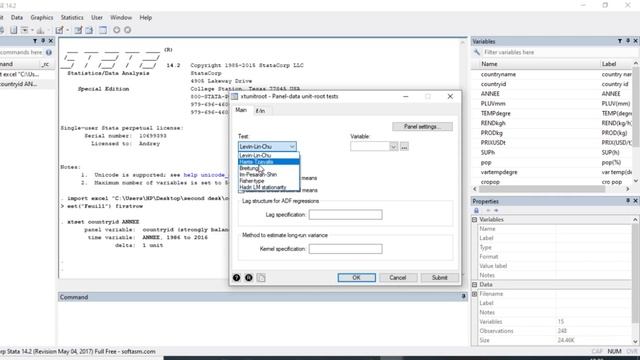640x360 pixels.
Task: Click OK in the xtunitroot dialog
Action: tap(356, 278)
